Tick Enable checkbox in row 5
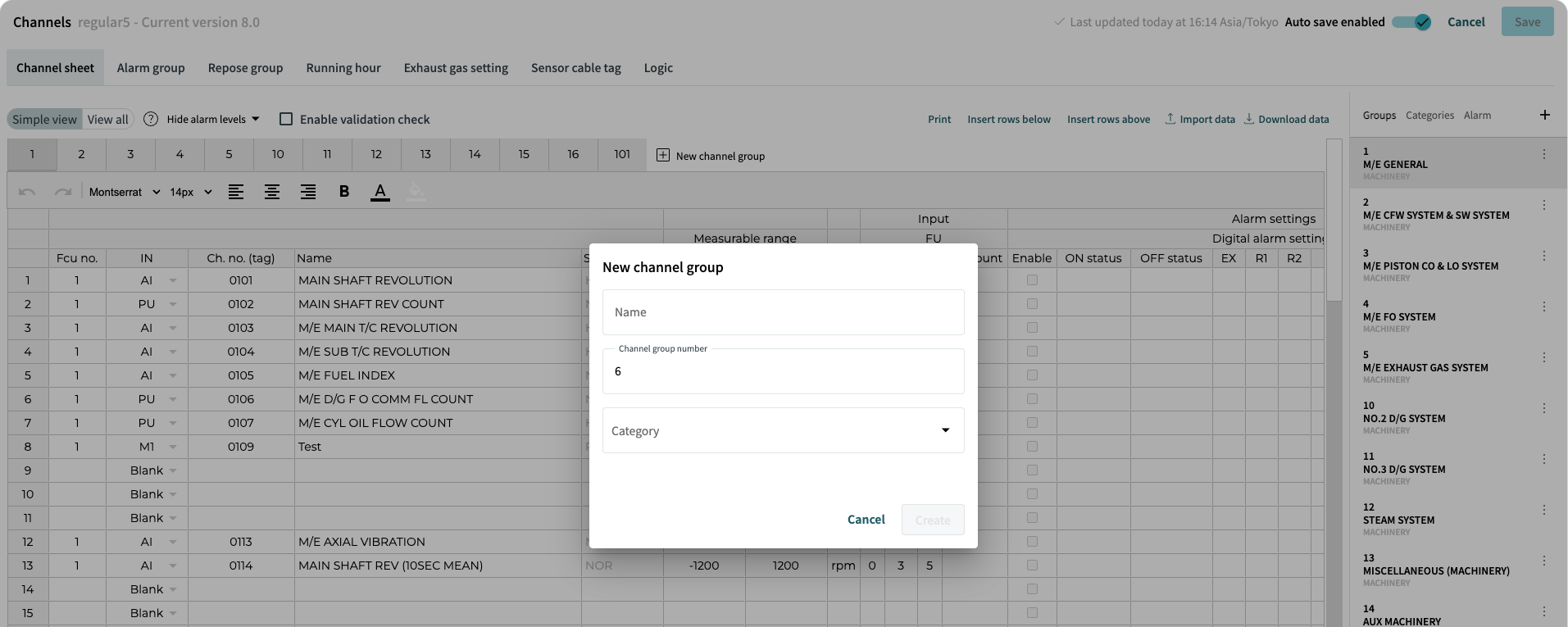 (x=1032, y=375)
